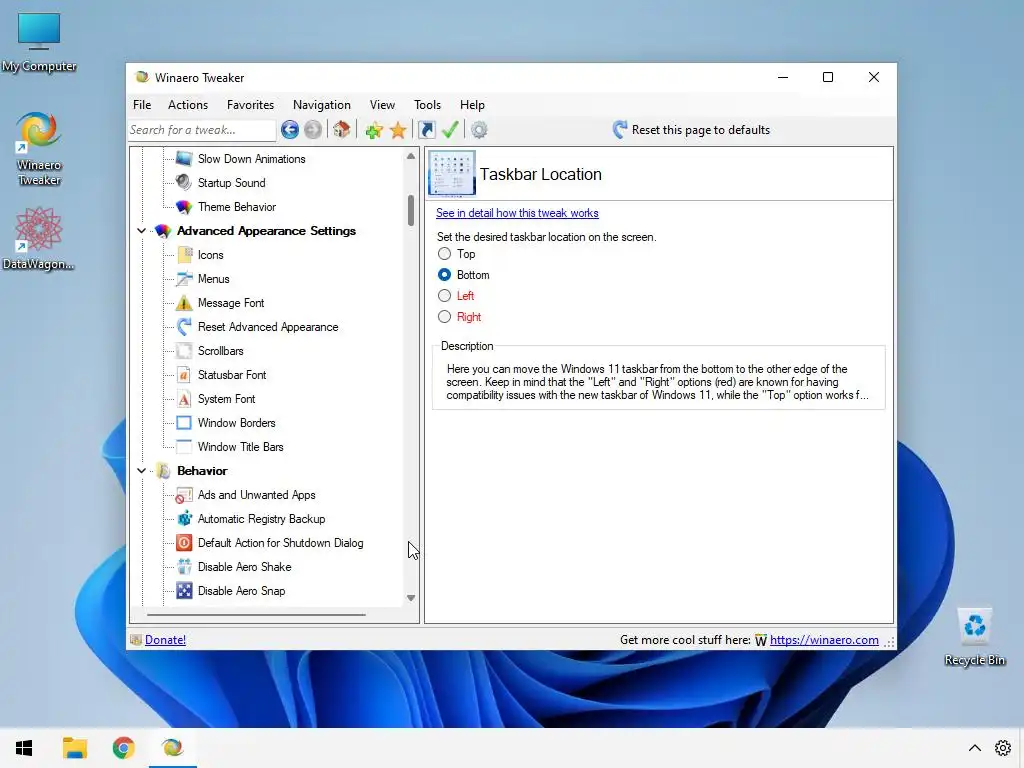Click the Message Font warning icon
The height and width of the screenshot is (768, 1024).
tap(184, 303)
